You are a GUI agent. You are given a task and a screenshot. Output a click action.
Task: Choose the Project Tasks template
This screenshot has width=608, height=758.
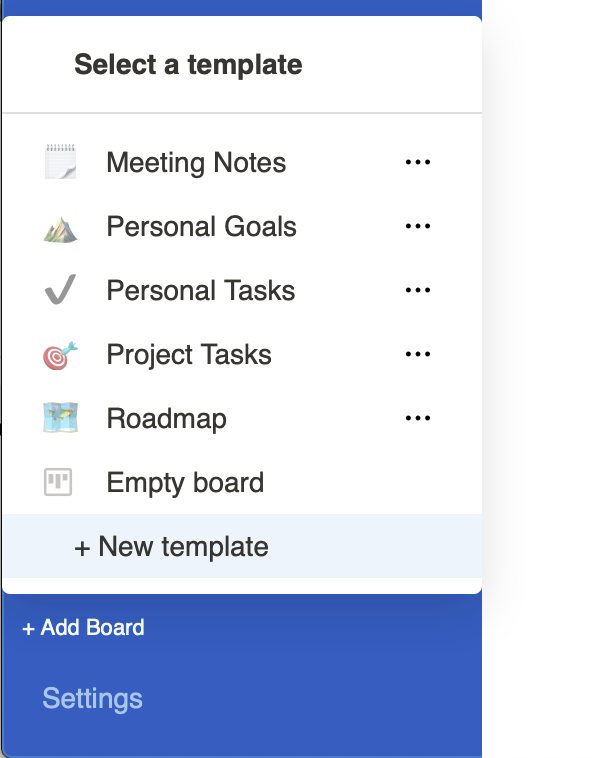click(189, 355)
